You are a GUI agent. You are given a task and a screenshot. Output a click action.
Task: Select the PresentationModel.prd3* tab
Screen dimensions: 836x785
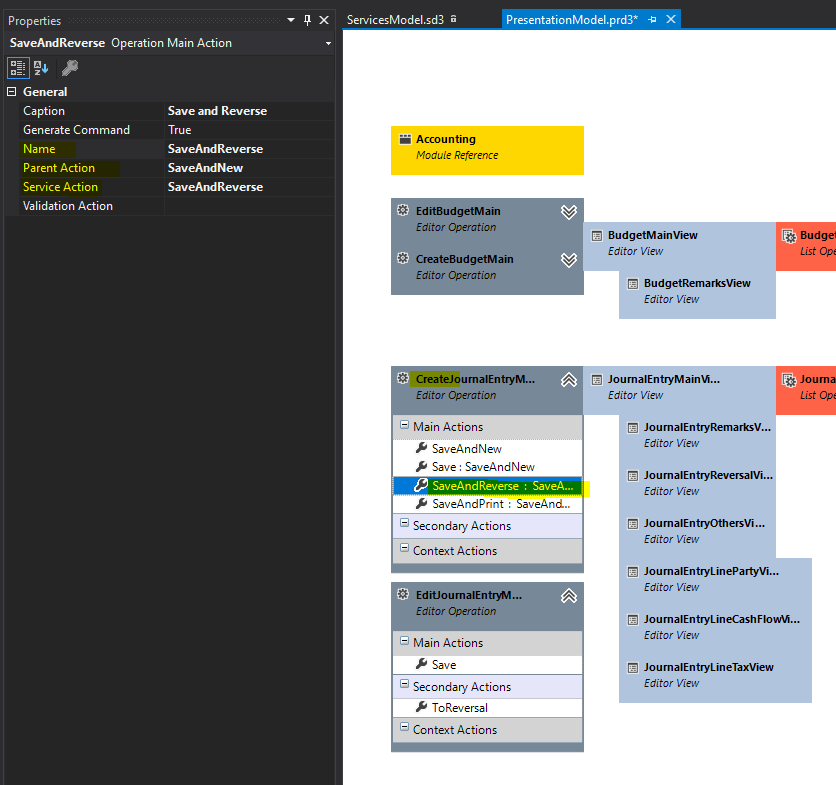coord(572,20)
